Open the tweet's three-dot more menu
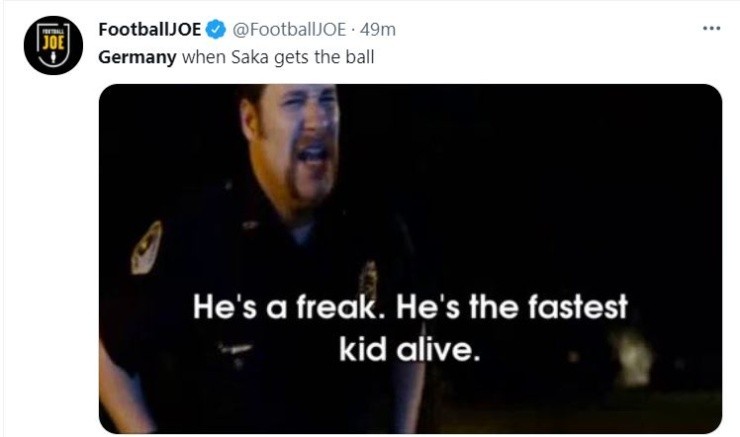Image resolution: width=740 pixels, height=437 pixels. [x=711, y=28]
